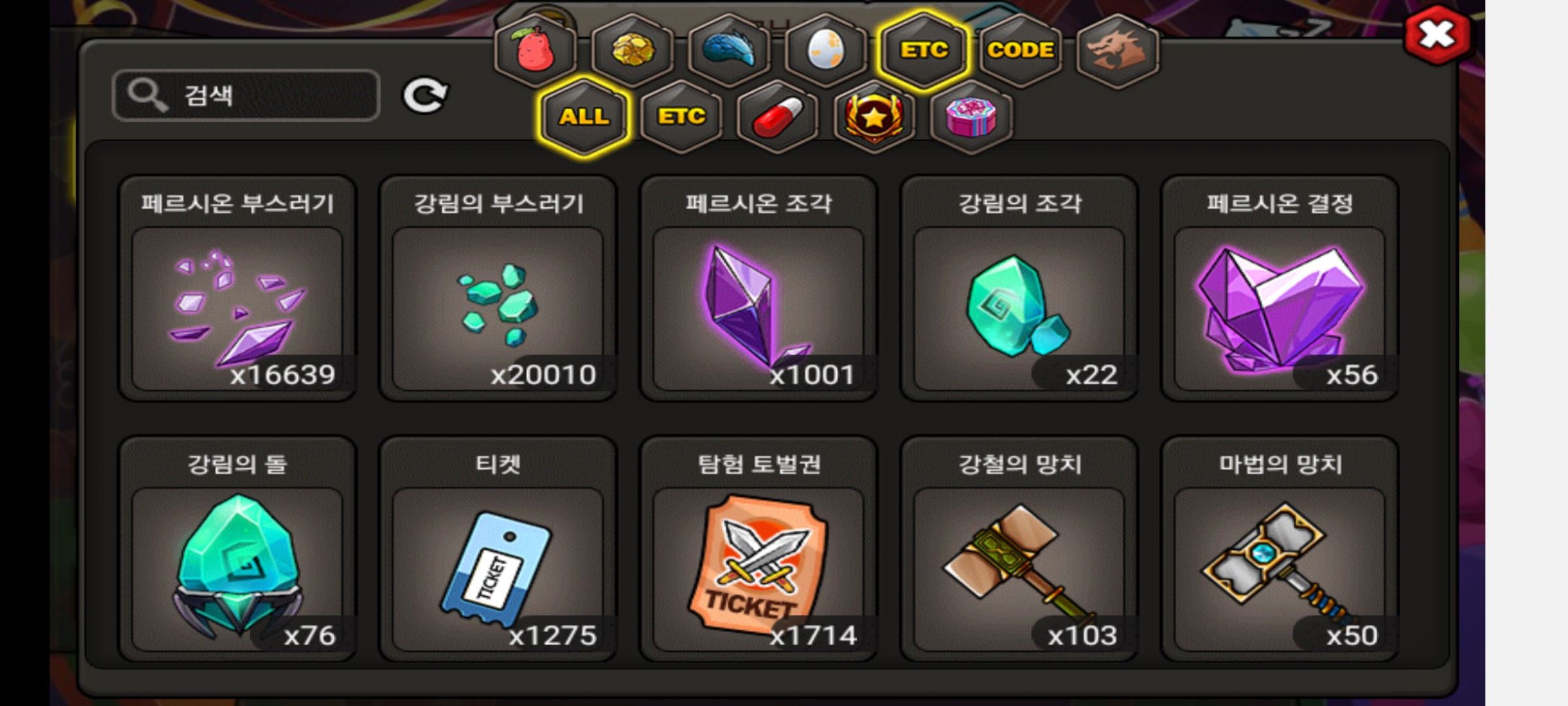Toggle the ALL sub-filter
This screenshot has width=1568, height=706.
point(584,117)
